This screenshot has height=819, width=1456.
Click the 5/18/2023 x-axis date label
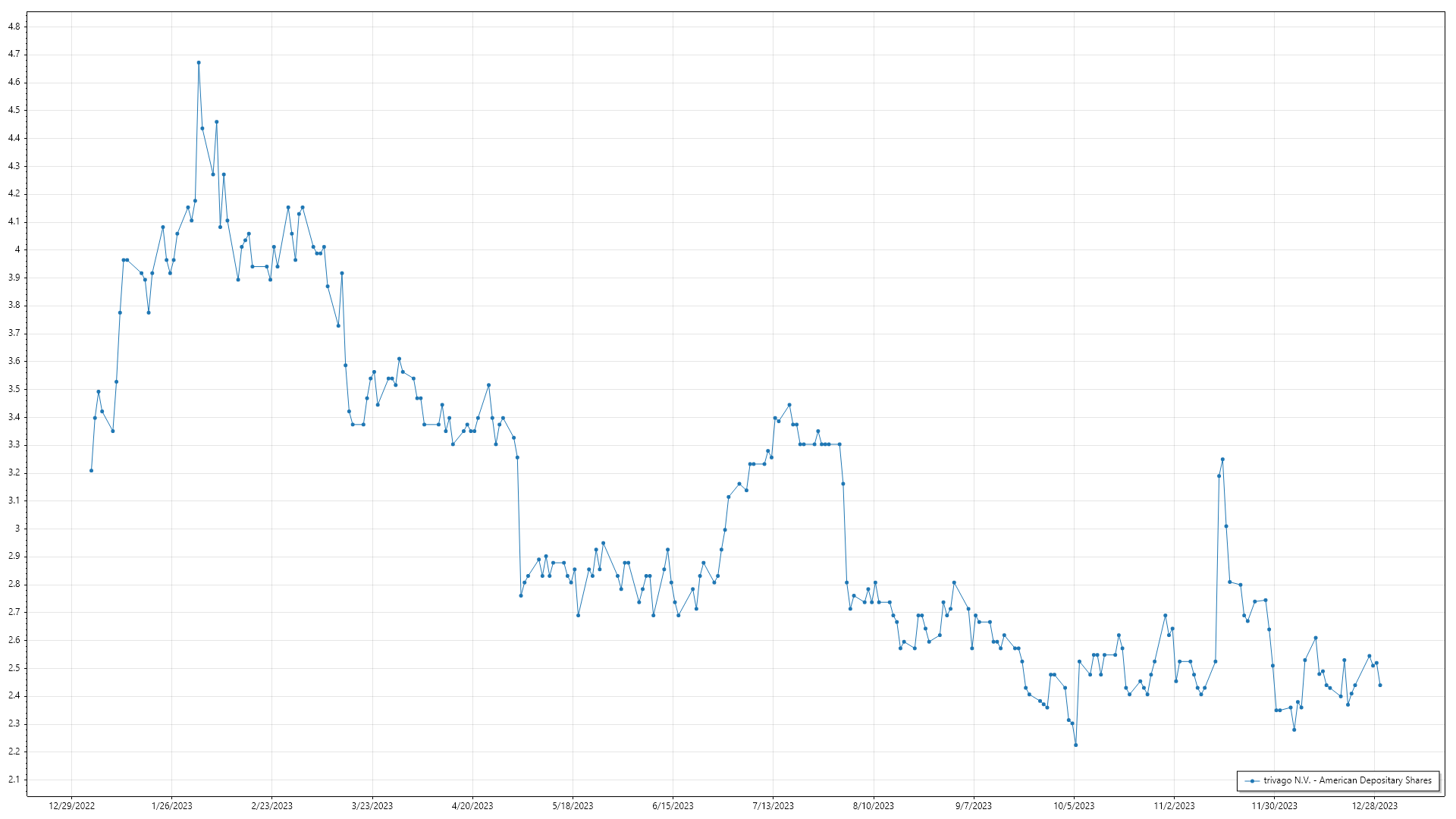pos(573,805)
